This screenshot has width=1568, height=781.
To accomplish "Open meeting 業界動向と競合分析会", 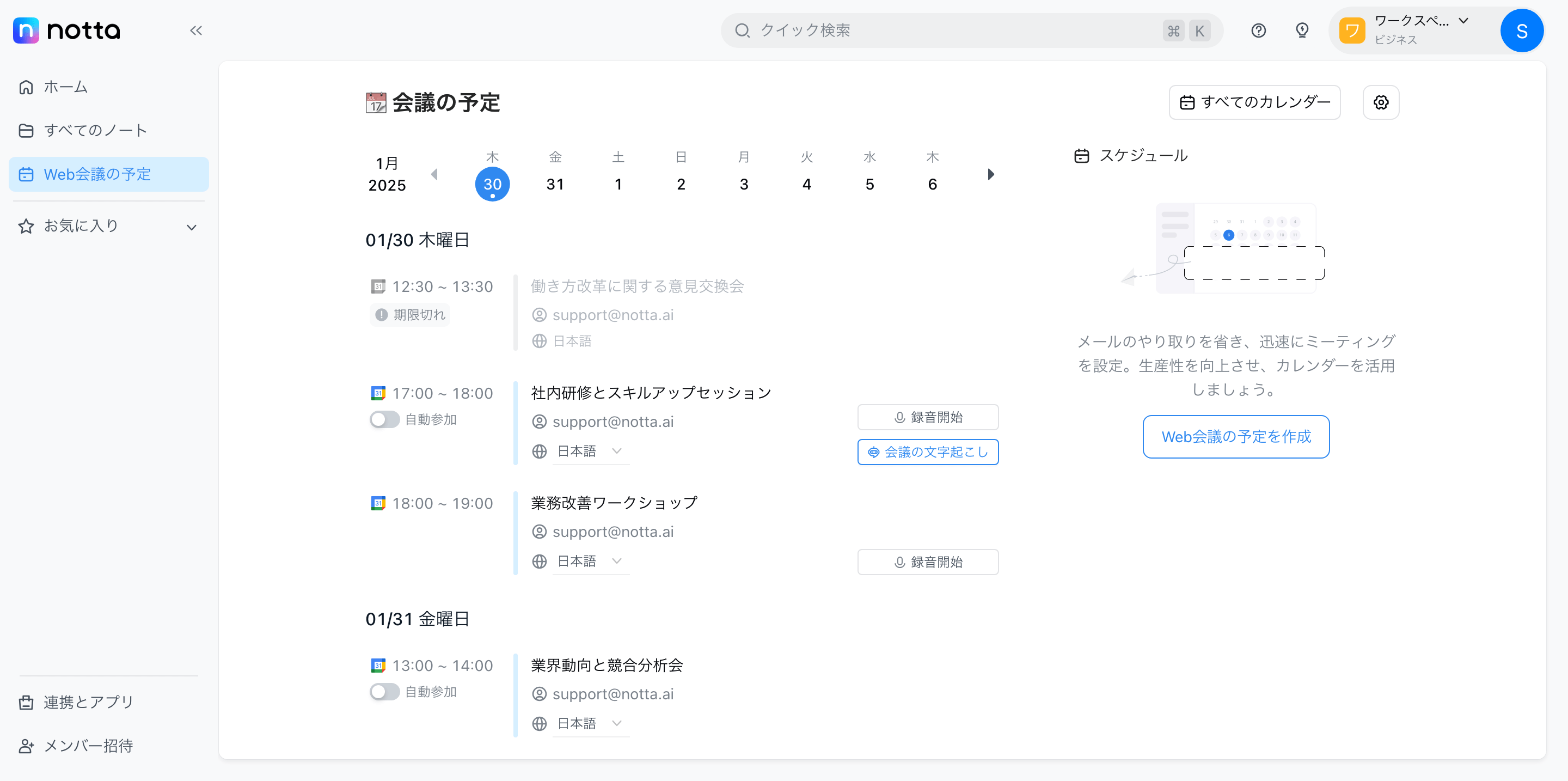I will pos(607,666).
